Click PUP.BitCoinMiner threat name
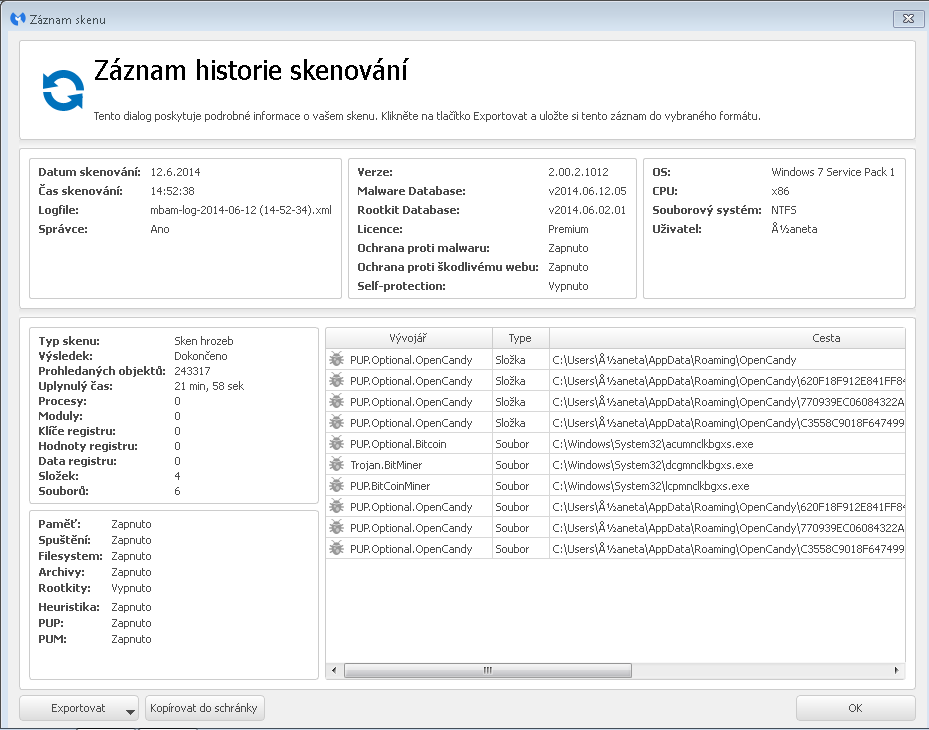 [390, 486]
